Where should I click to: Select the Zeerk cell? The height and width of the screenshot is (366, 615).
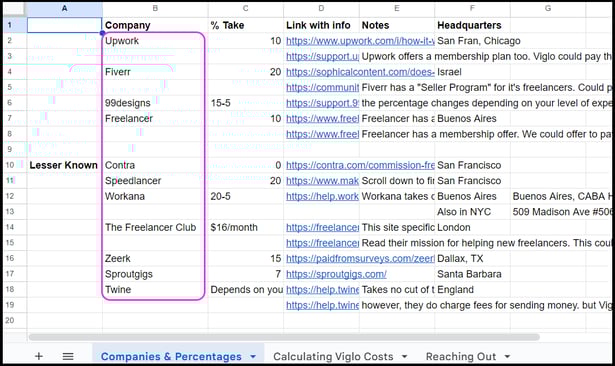[x=155, y=259]
